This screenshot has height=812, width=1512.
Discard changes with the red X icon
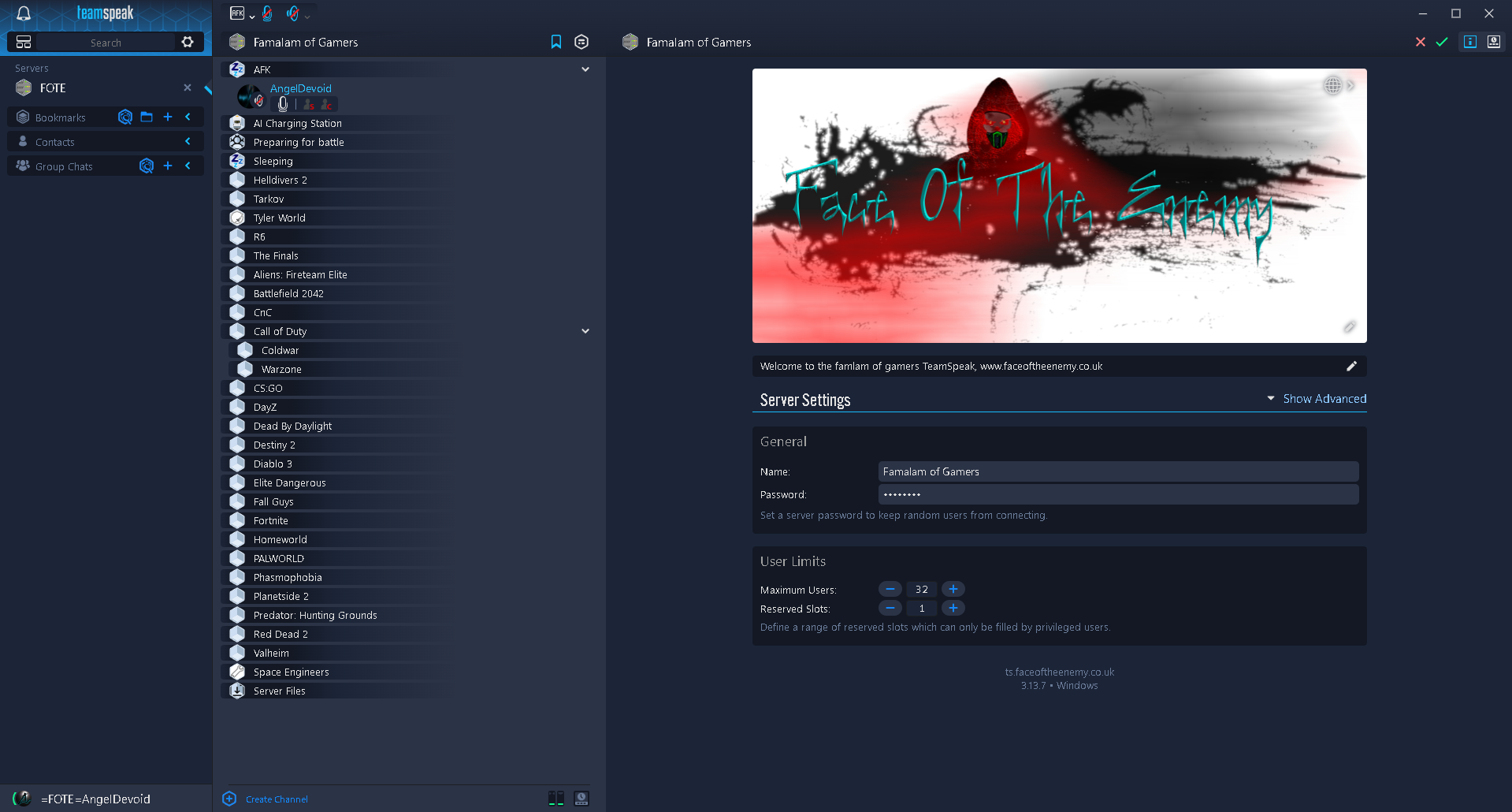pyautogui.click(x=1420, y=42)
